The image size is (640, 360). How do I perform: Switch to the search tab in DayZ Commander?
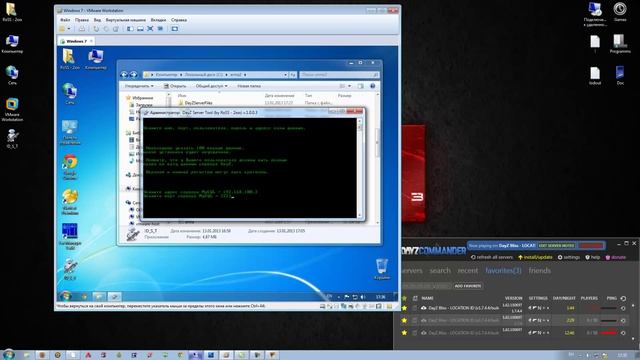440,271
